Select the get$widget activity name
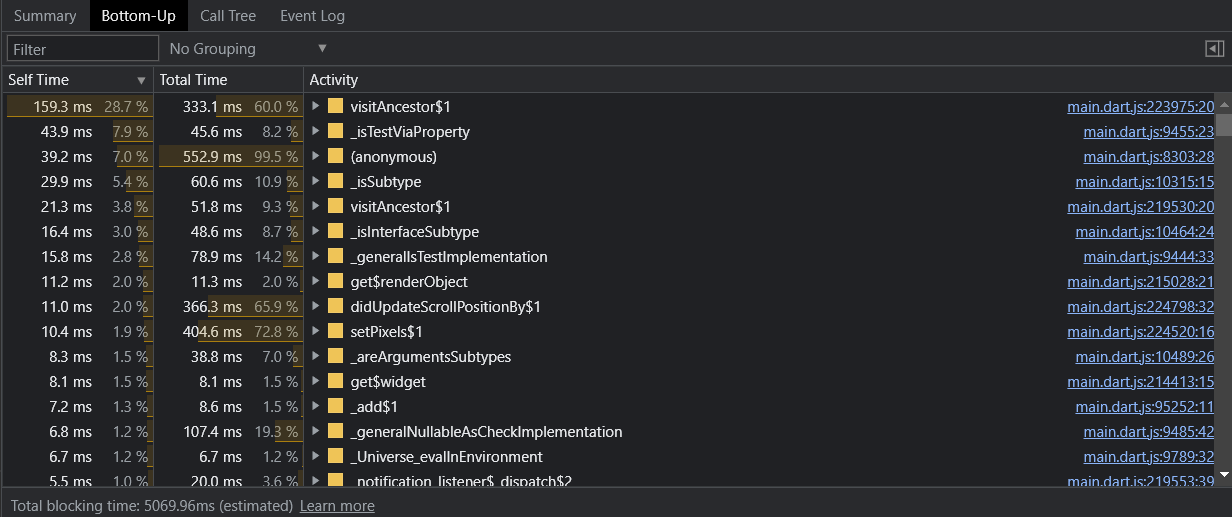The image size is (1232, 517). point(388,381)
